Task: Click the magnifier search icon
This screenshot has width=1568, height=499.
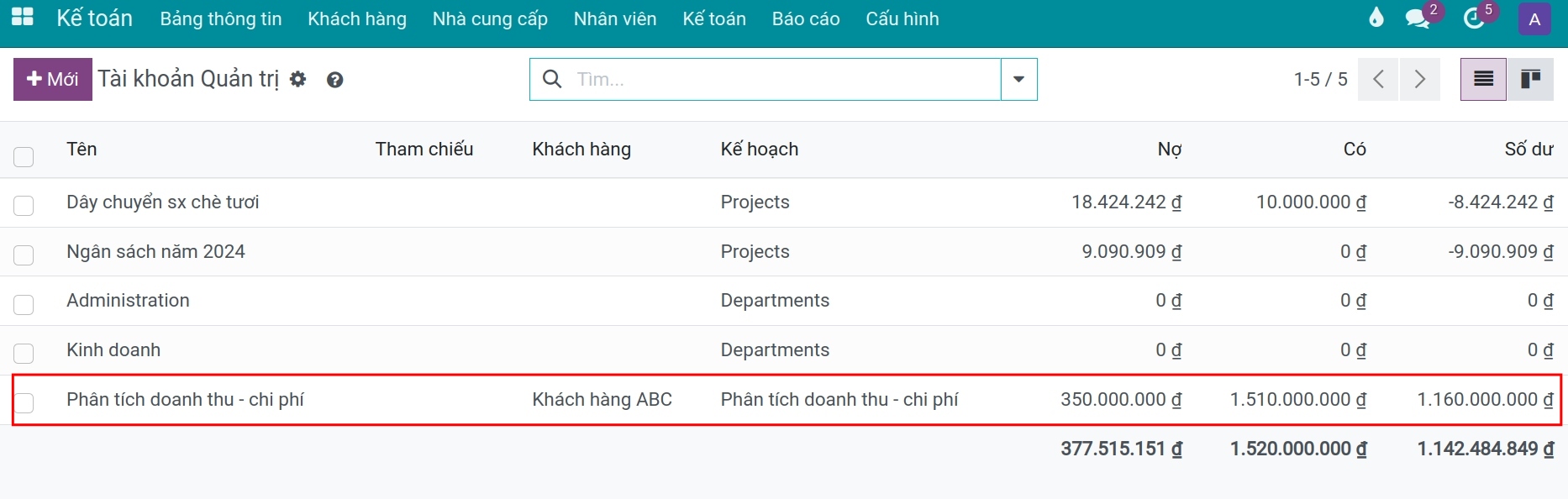Action: [x=552, y=79]
